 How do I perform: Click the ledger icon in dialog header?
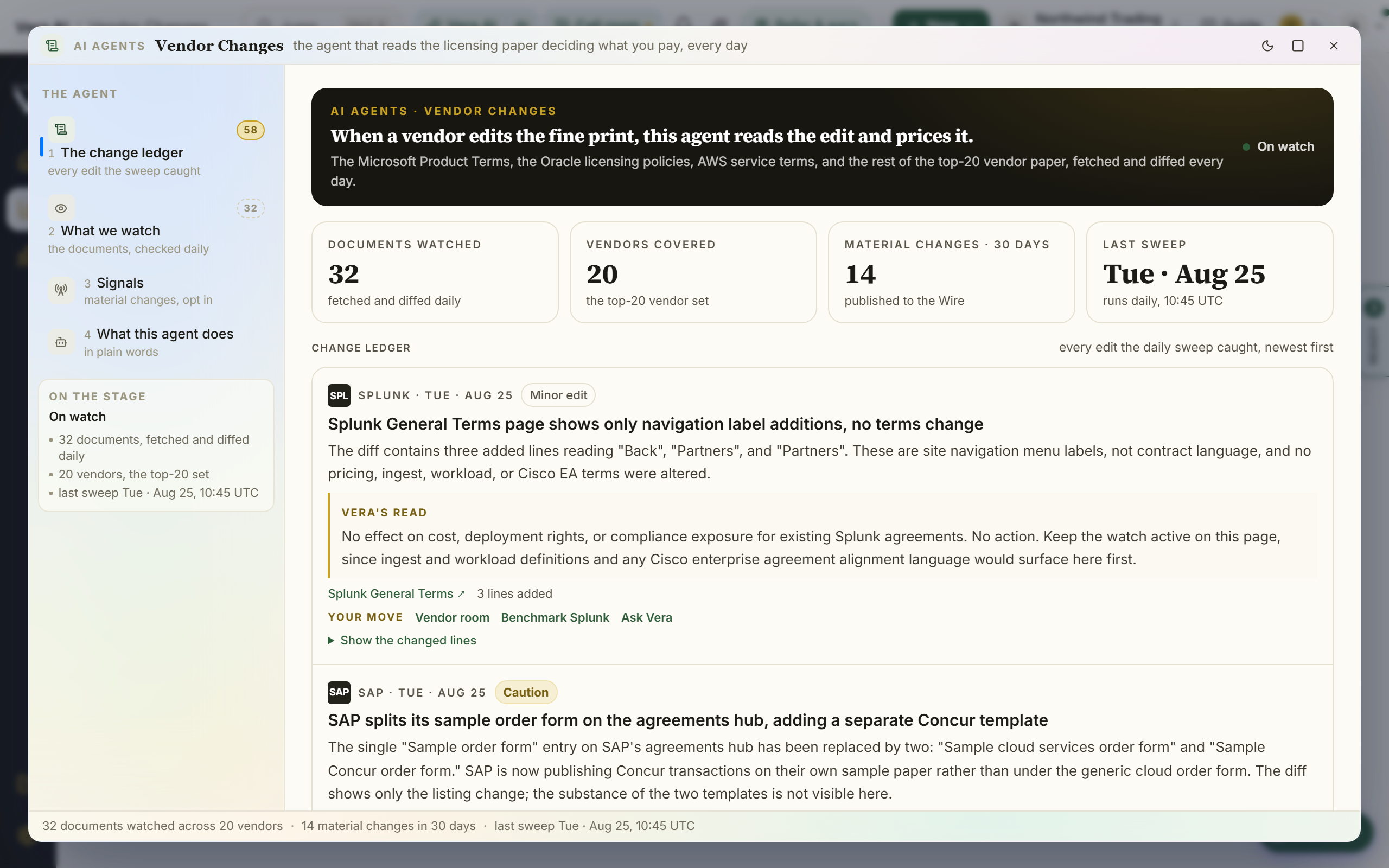52,46
